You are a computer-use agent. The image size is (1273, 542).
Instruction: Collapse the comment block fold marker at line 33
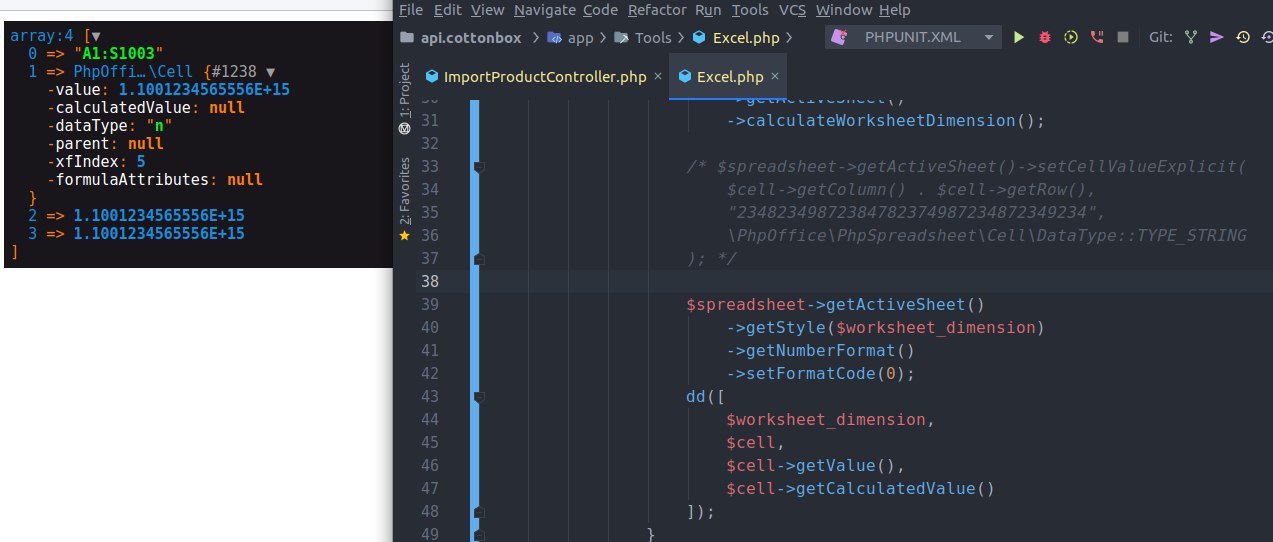(x=480, y=166)
